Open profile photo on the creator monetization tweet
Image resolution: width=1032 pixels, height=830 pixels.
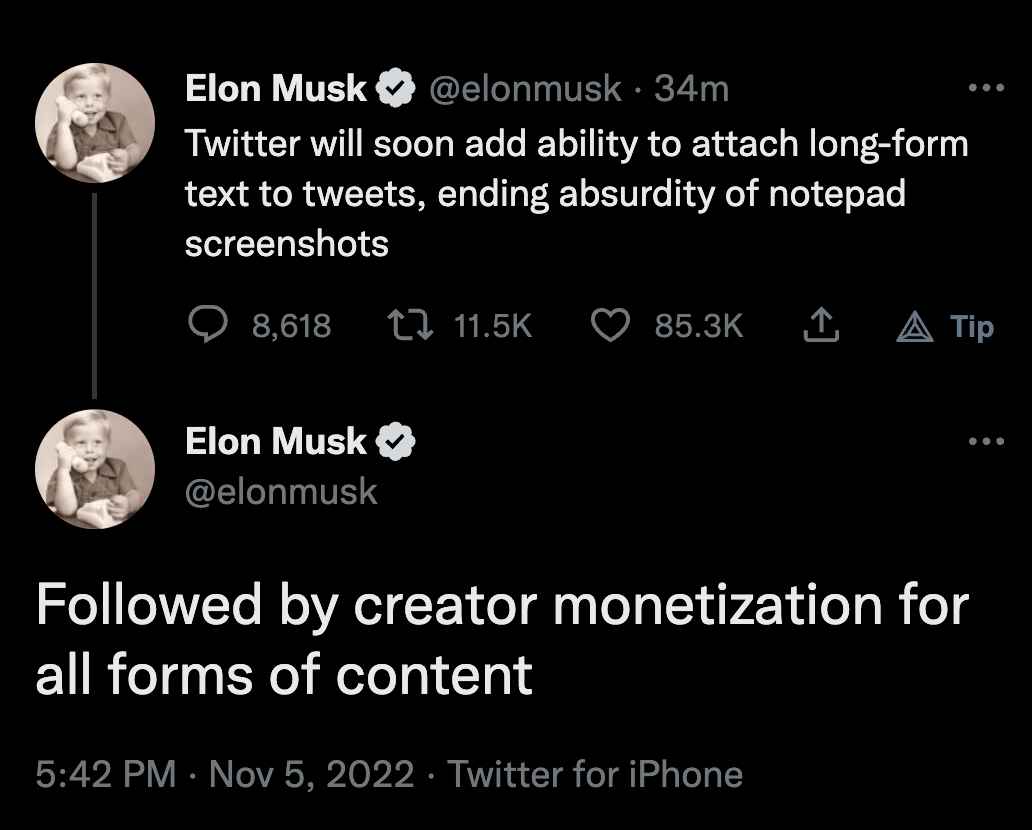pyautogui.click(x=95, y=468)
